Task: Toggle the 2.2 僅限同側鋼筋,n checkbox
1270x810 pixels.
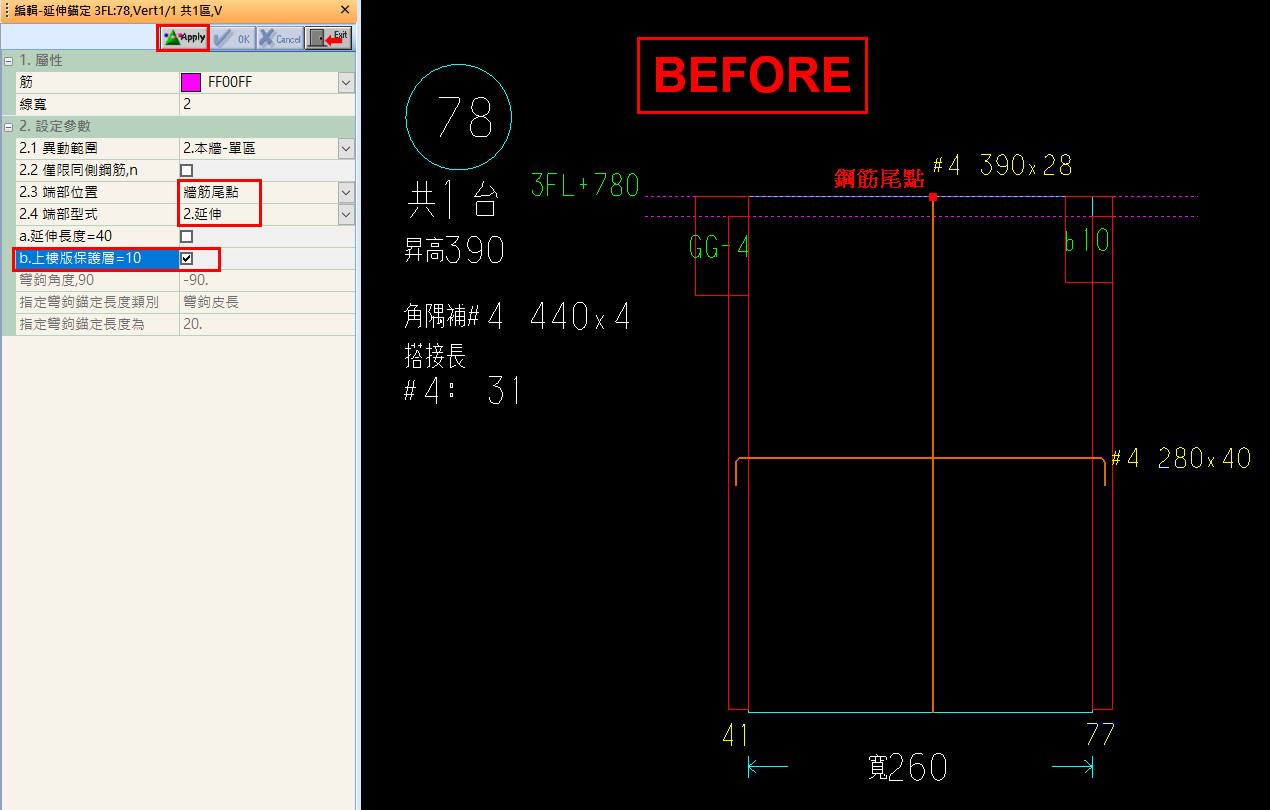Action: tap(186, 171)
